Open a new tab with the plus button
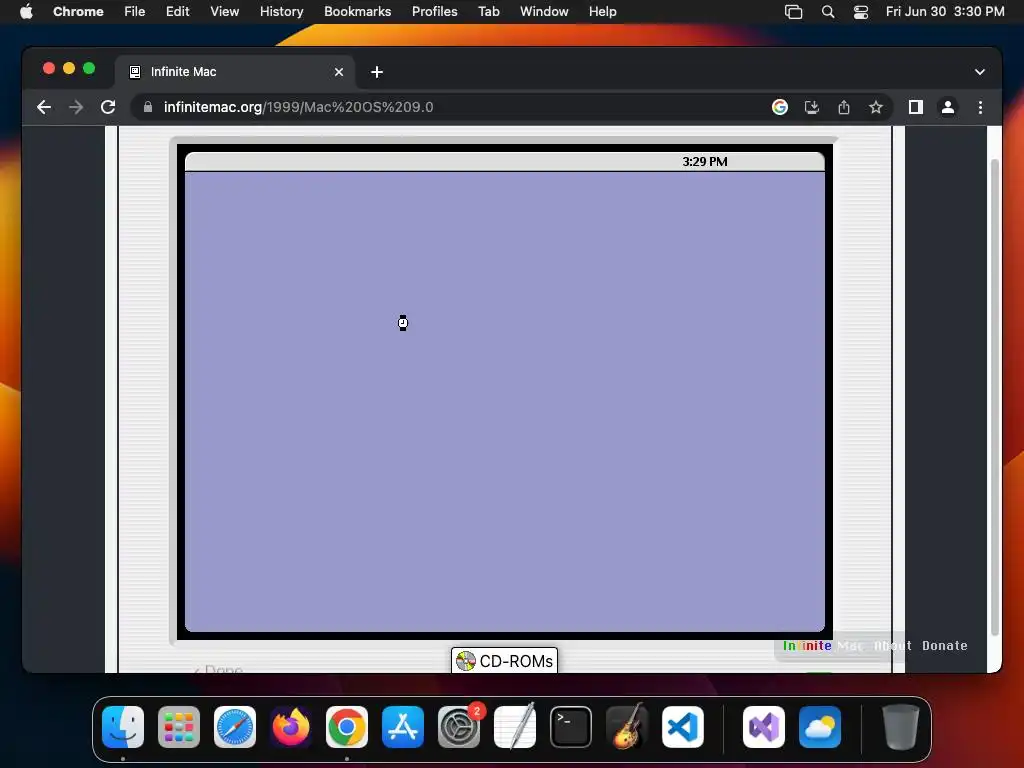Screen dimensions: 1024x768 pos(377,72)
